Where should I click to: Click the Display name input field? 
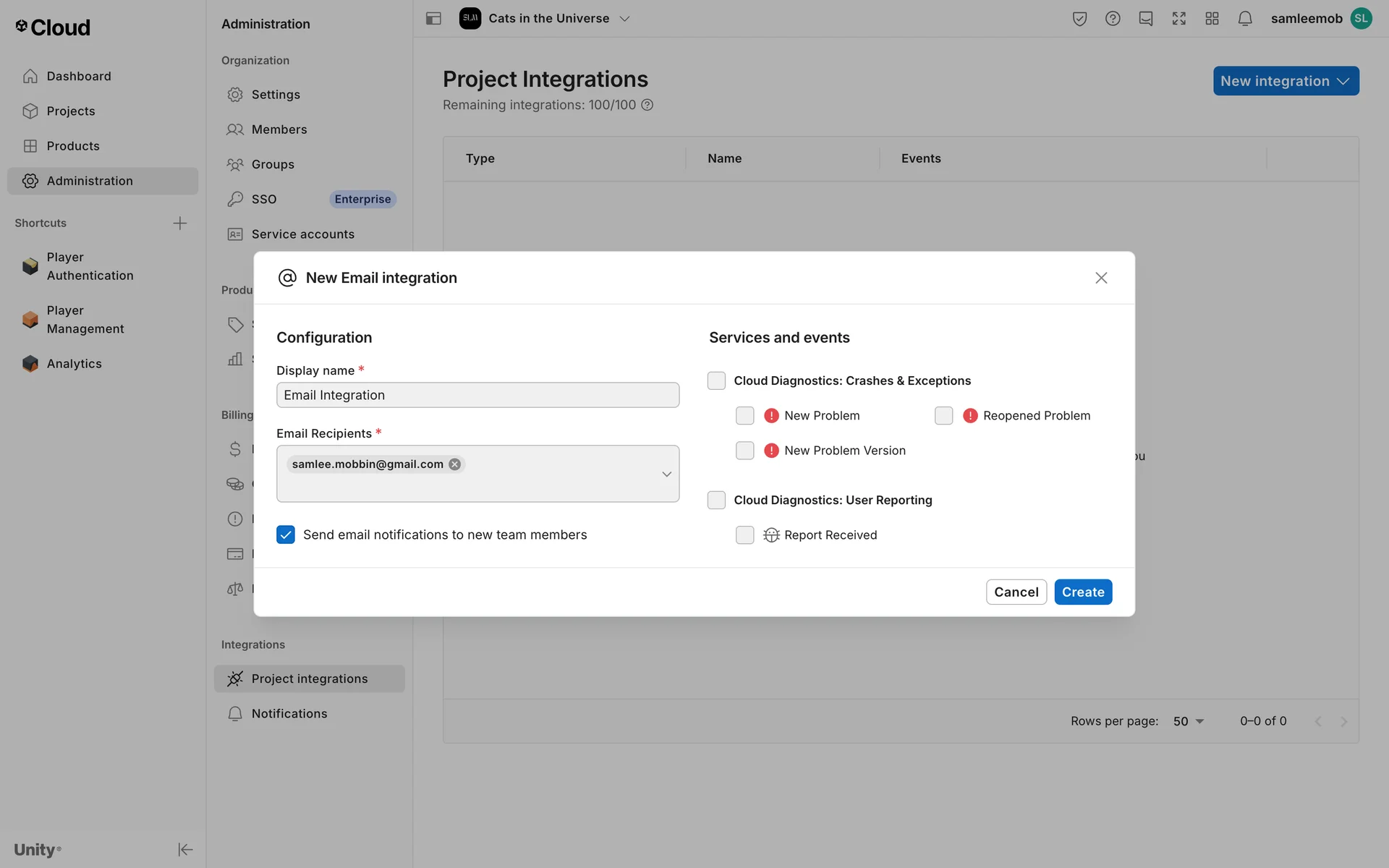477,395
